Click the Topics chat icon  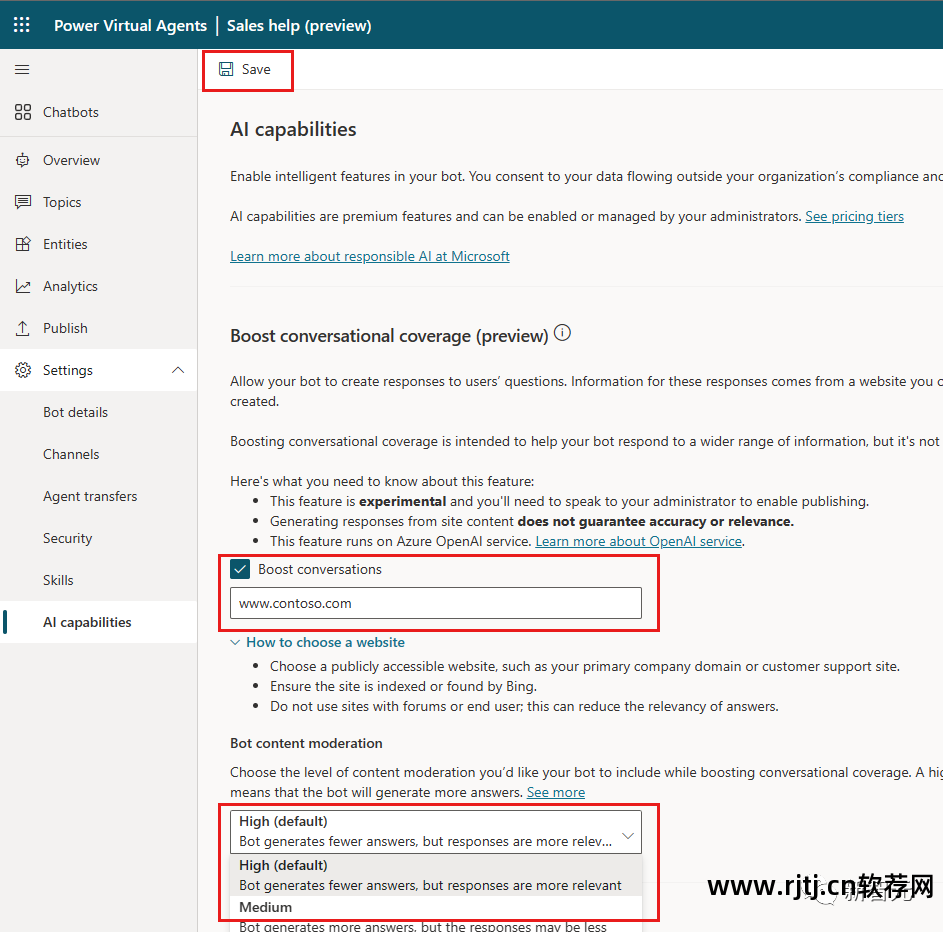(x=23, y=202)
